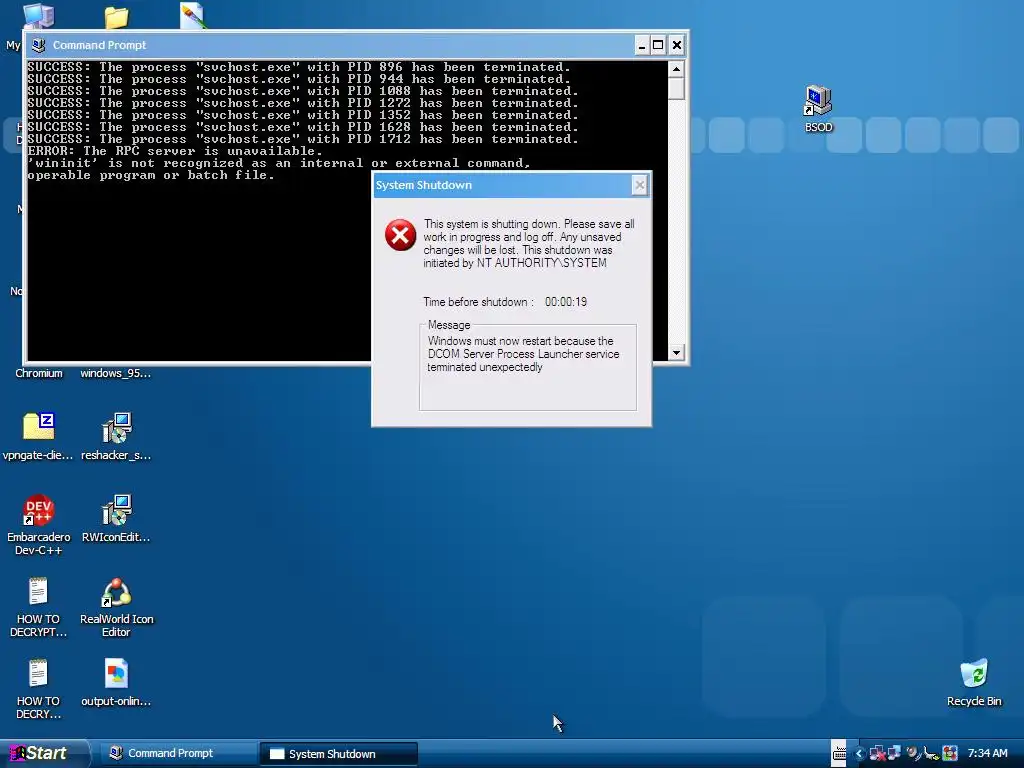Click the taskbar clock showing 7:34 AM
This screenshot has height=768, width=1024.
point(987,753)
